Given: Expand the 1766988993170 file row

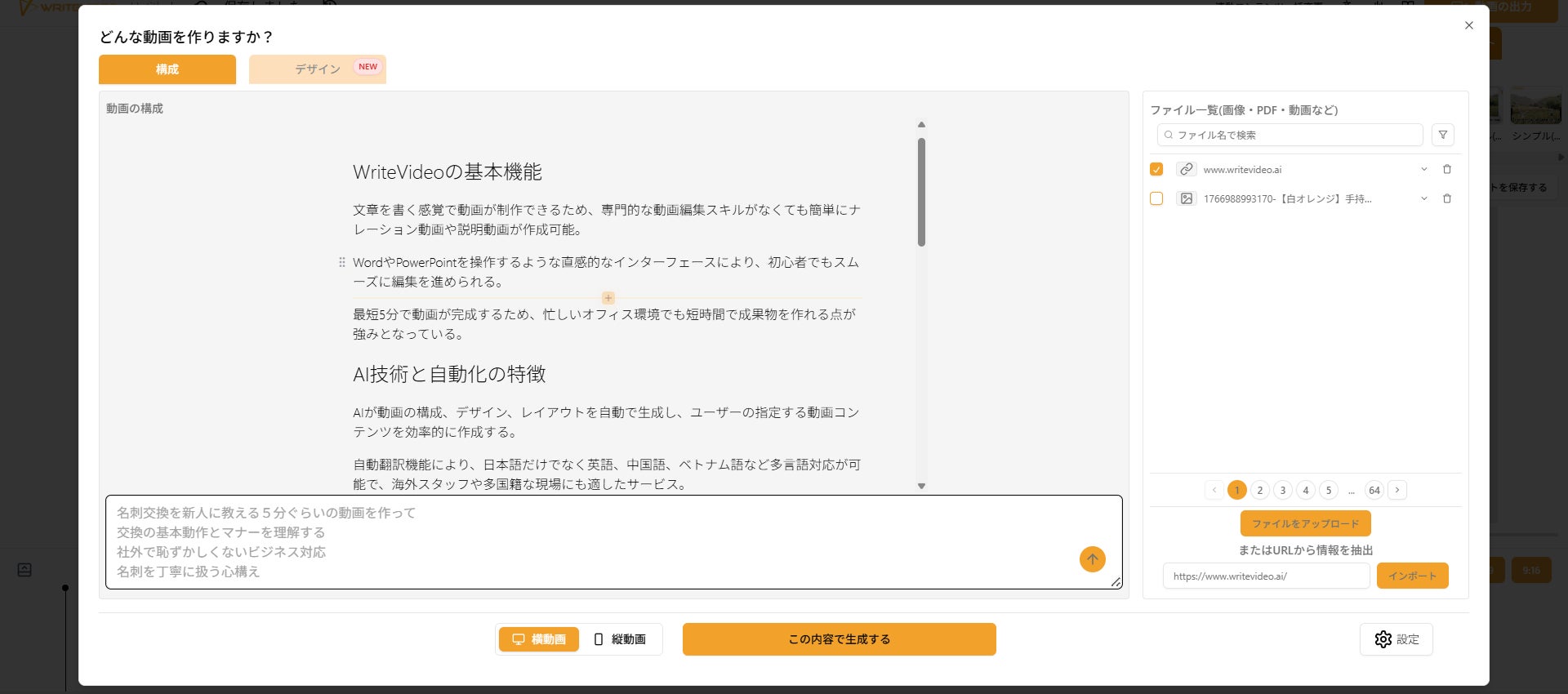Looking at the screenshot, I should point(1424,198).
